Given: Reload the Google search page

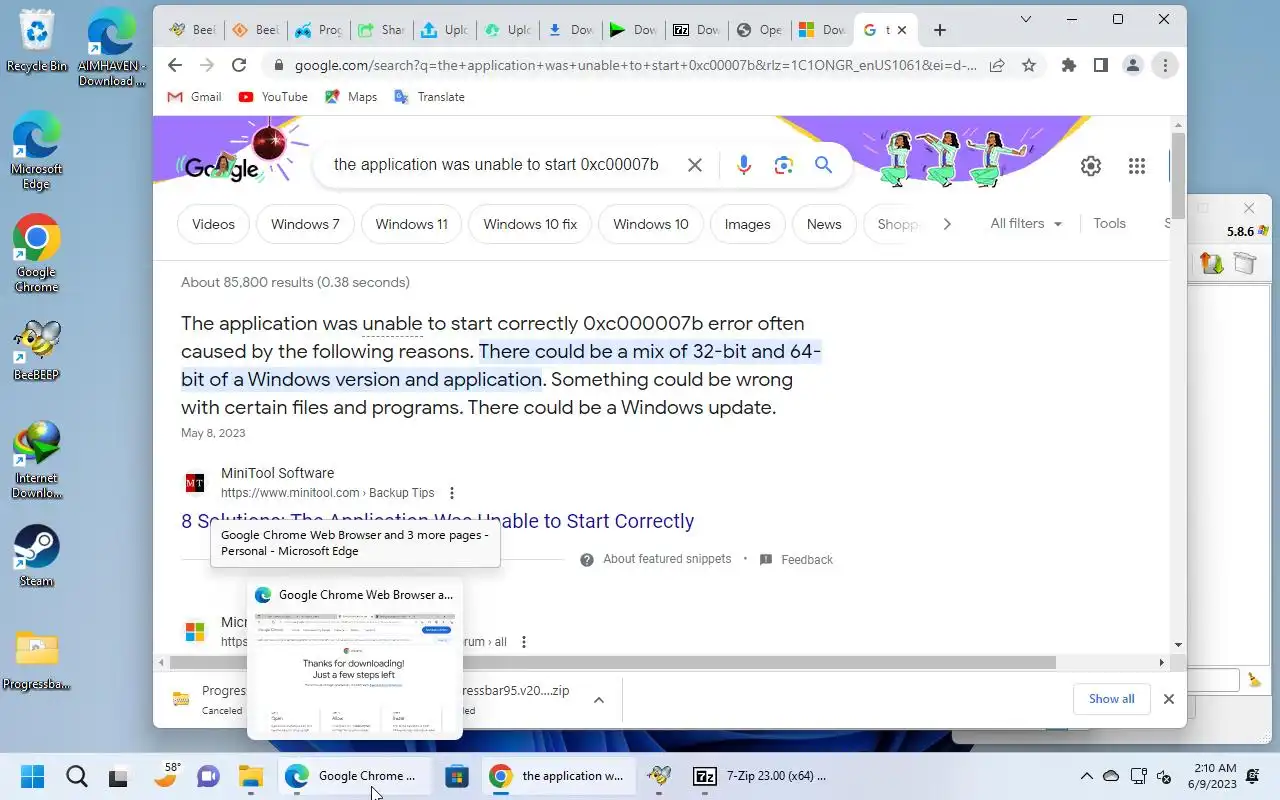Looking at the screenshot, I should coord(238,65).
